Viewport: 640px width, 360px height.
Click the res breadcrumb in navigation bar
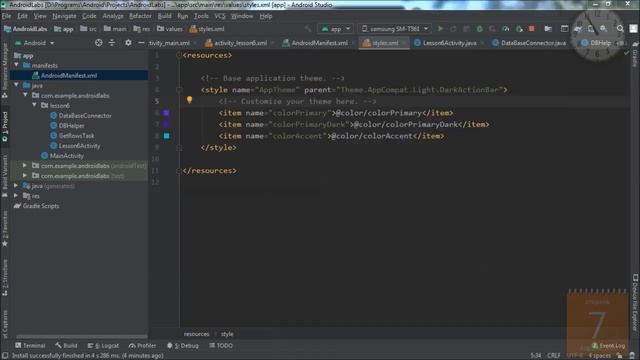click(x=142, y=29)
